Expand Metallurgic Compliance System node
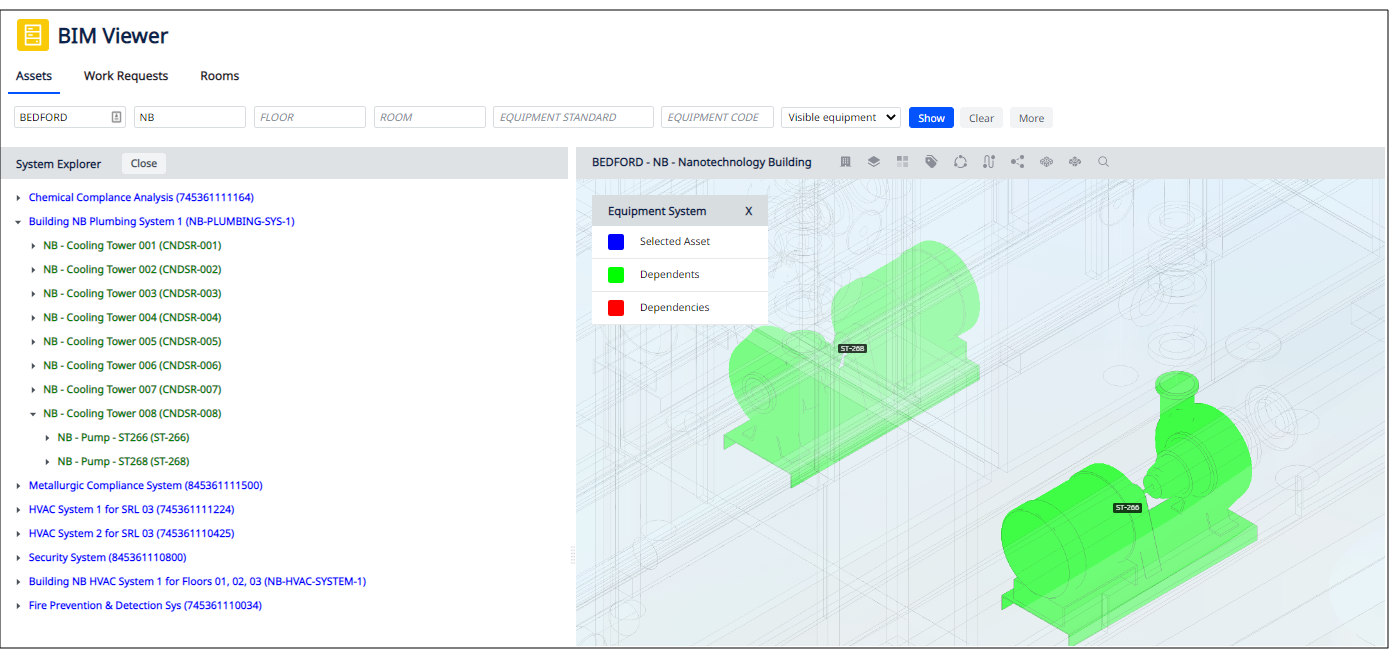 point(19,486)
